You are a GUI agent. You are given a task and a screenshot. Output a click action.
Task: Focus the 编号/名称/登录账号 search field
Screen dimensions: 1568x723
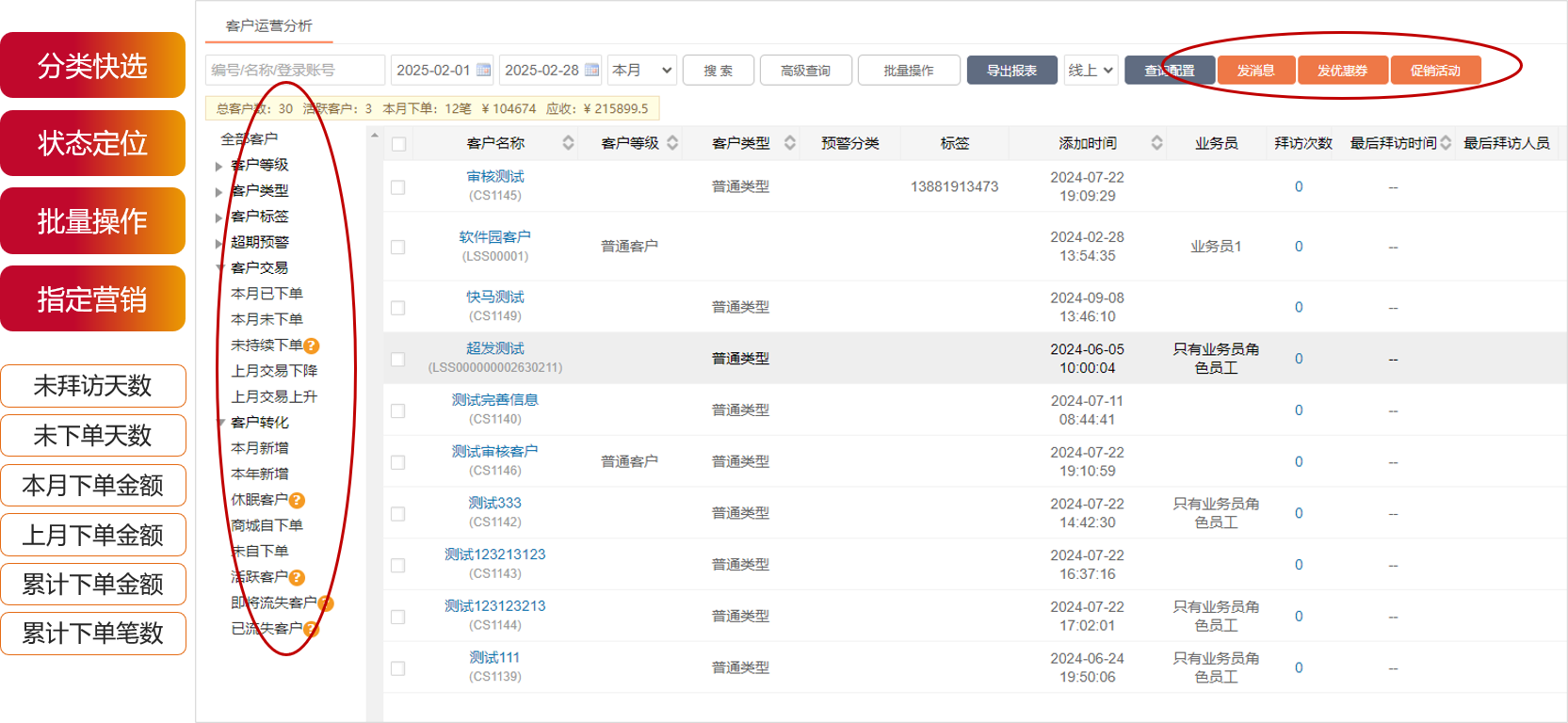[x=295, y=71]
